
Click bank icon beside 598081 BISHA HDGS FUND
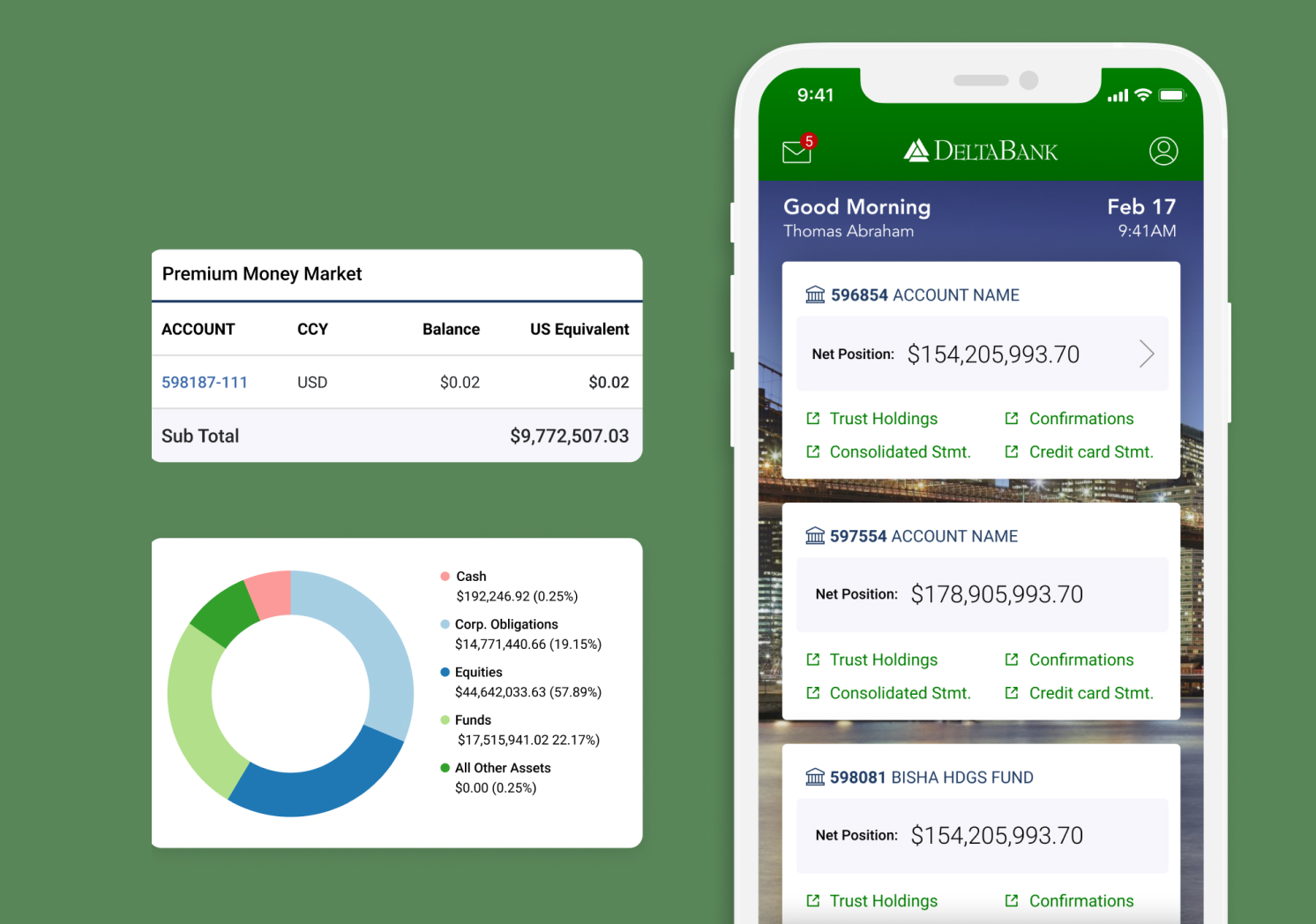click(815, 777)
